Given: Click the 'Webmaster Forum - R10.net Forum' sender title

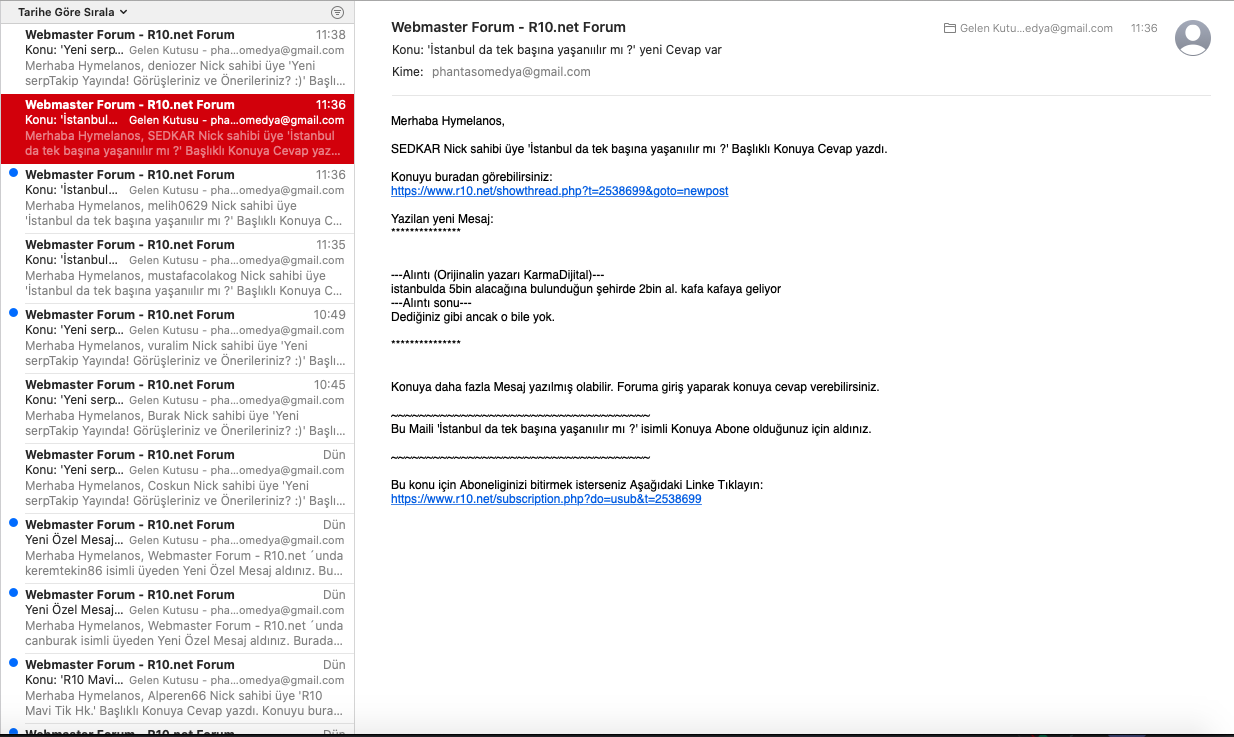Looking at the screenshot, I should pos(509,27).
